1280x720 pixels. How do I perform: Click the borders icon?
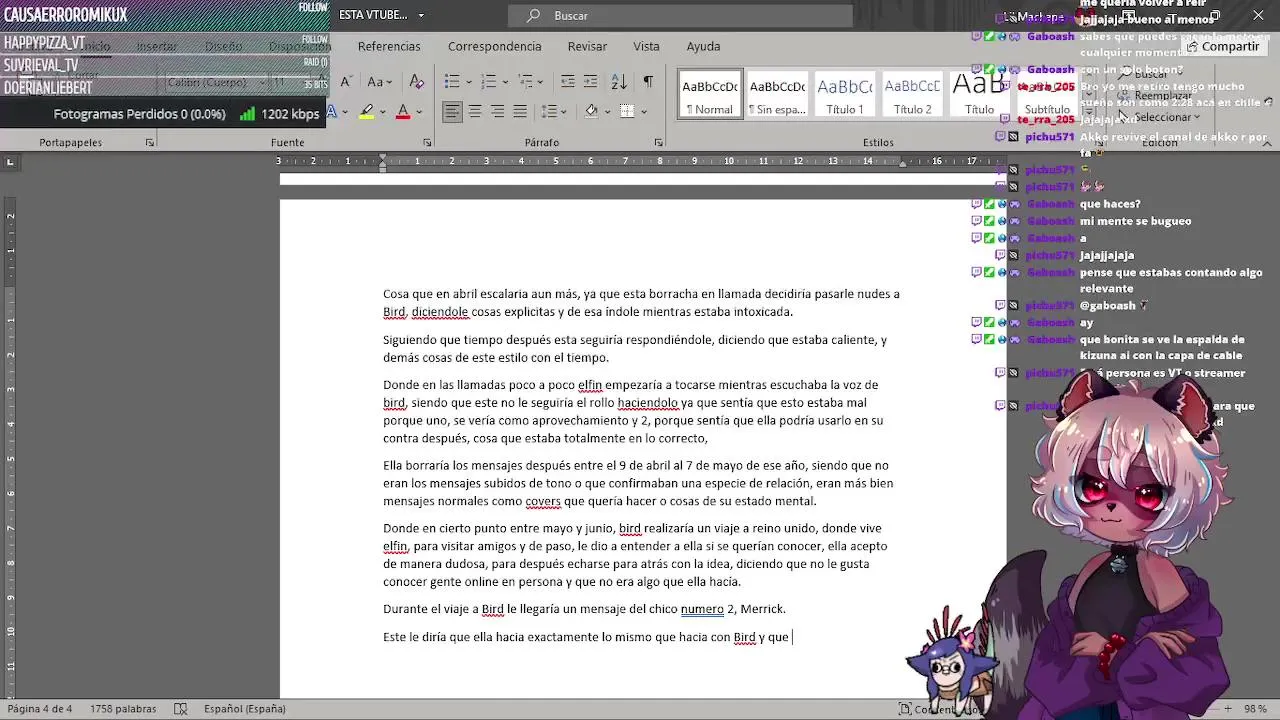pyautogui.click(x=627, y=111)
